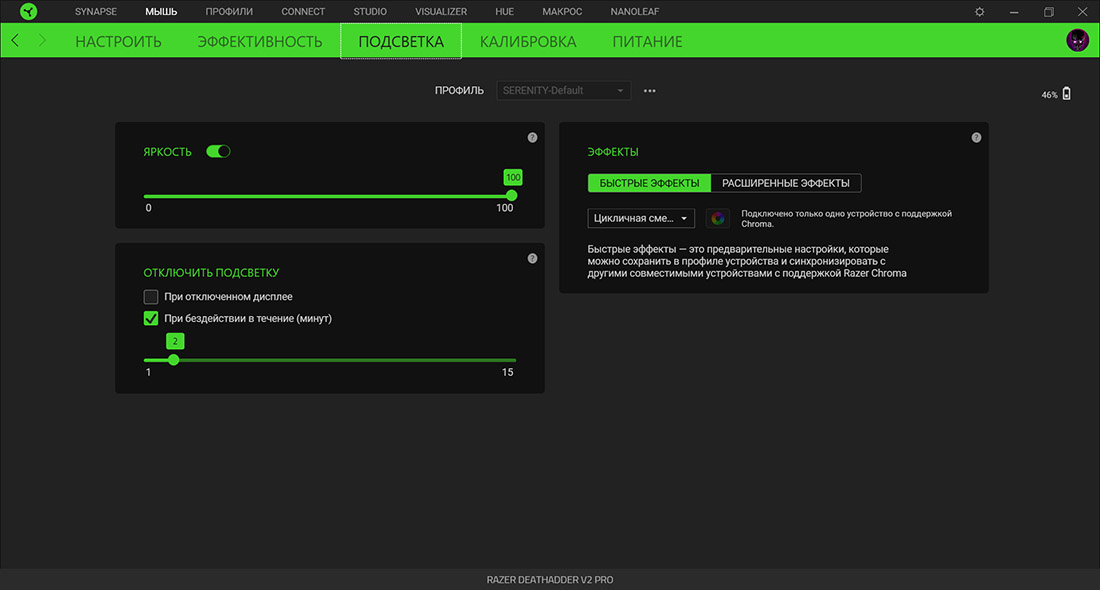Go back with the left arrow
The width and height of the screenshot is (1100, 590).
[x=15, y=41]
